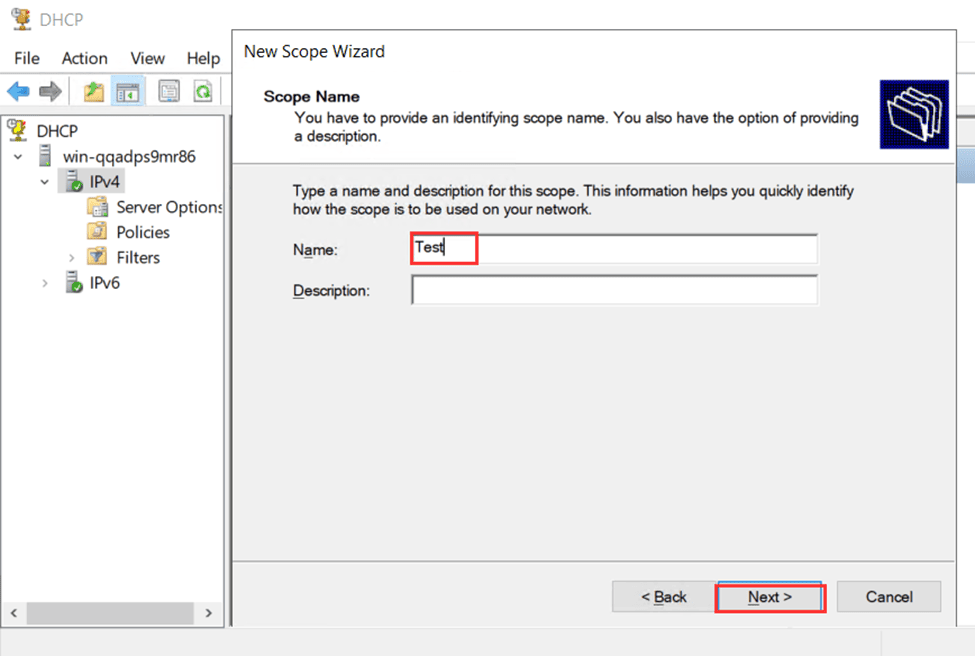Click the Next button in the wizard

tap(769, 596)
